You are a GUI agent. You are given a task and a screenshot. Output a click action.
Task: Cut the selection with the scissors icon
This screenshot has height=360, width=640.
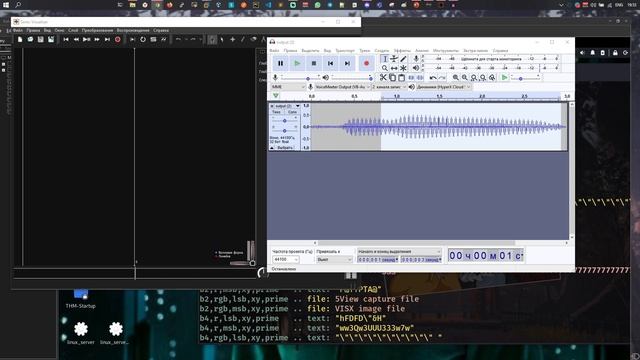383,78
